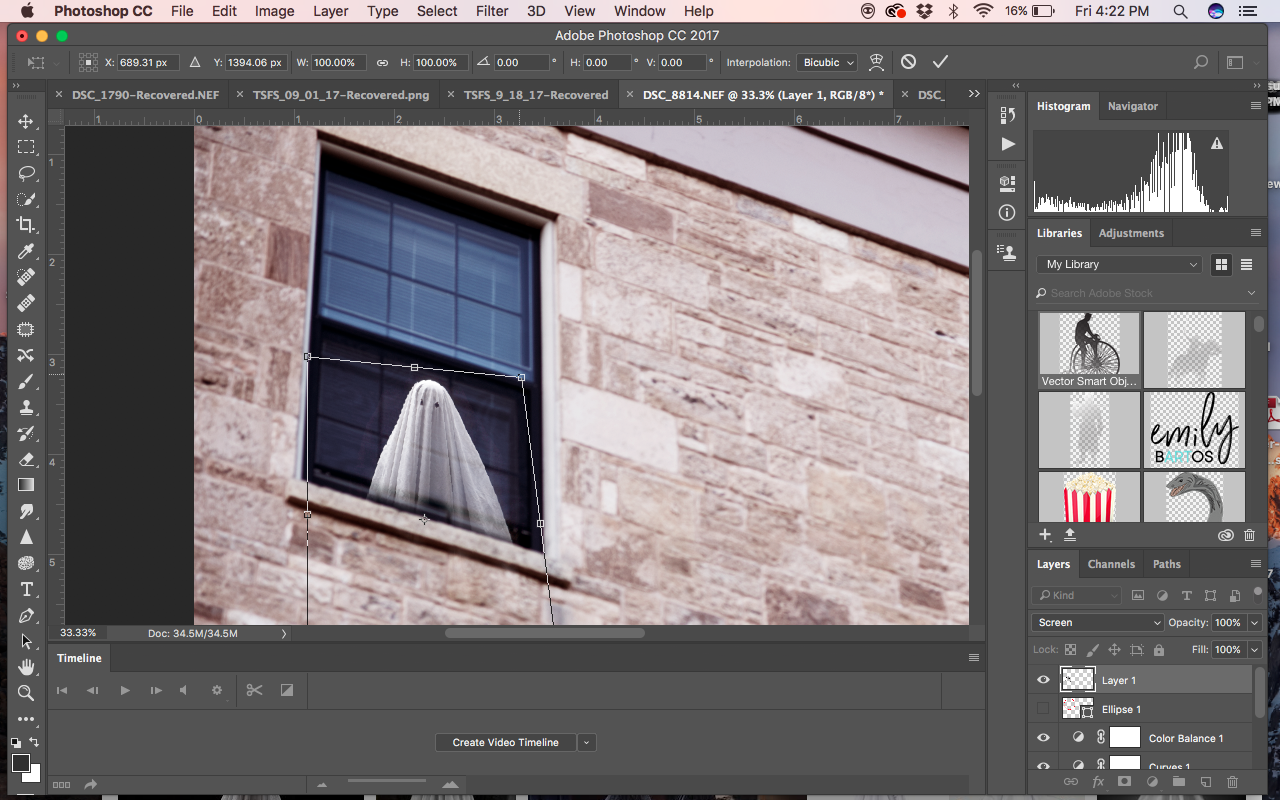
Task: Select the emily bartos library thumbnail
Action: 1194,430
